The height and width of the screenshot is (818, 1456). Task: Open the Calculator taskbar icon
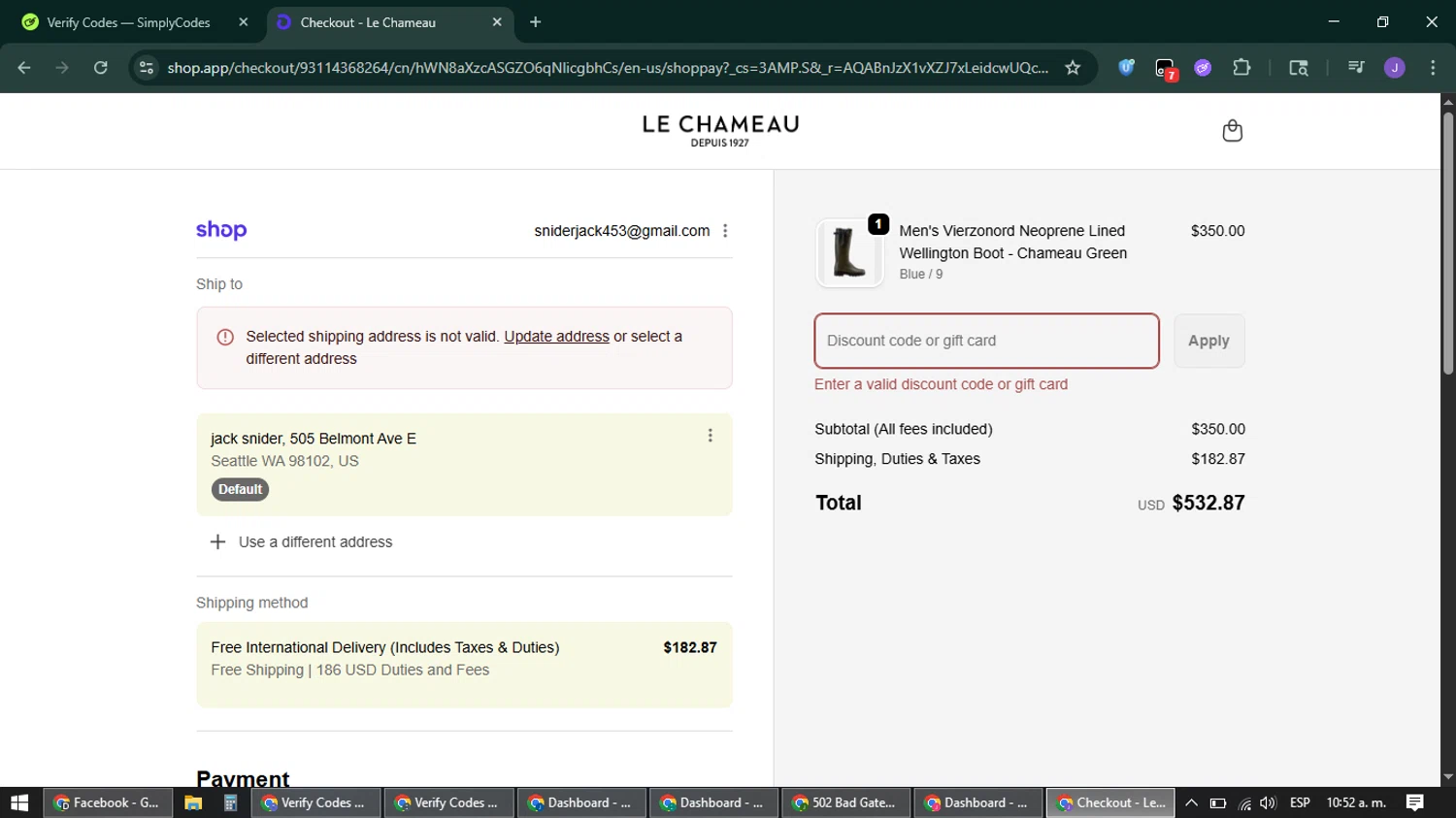tap(230, 802)
